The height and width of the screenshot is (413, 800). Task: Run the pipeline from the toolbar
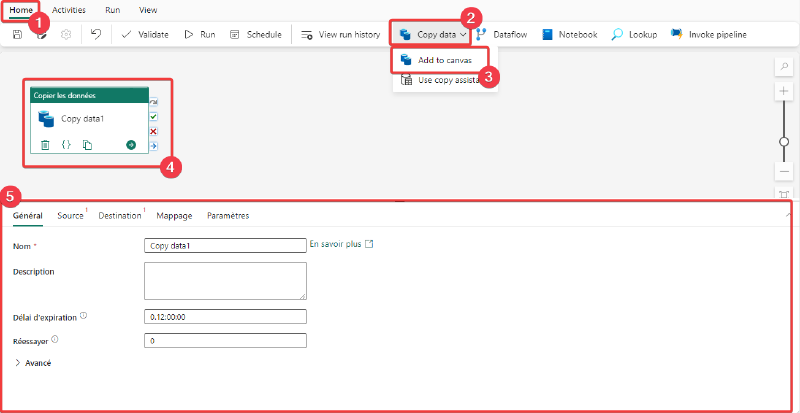click(x=199, y=35)
